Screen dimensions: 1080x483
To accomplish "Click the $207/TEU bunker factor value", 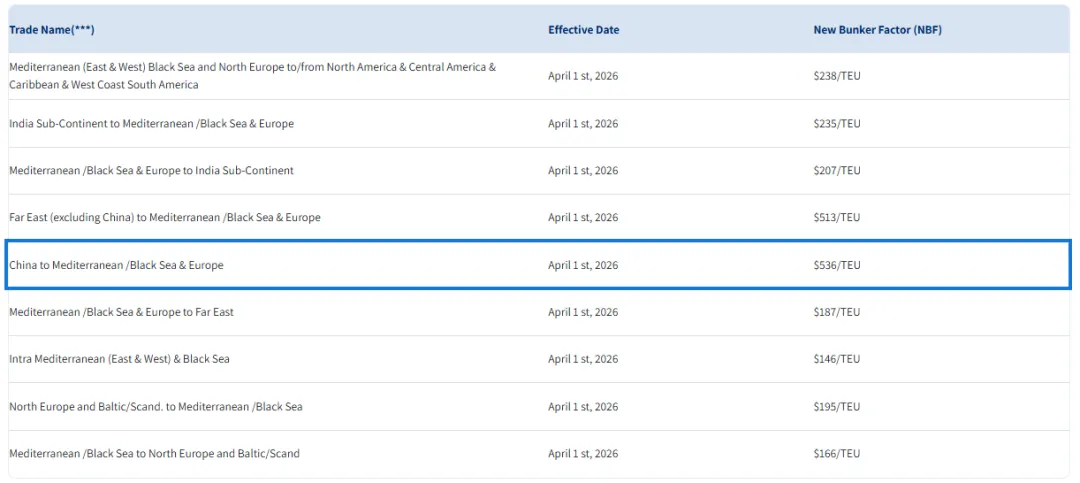I will point(836,171).
